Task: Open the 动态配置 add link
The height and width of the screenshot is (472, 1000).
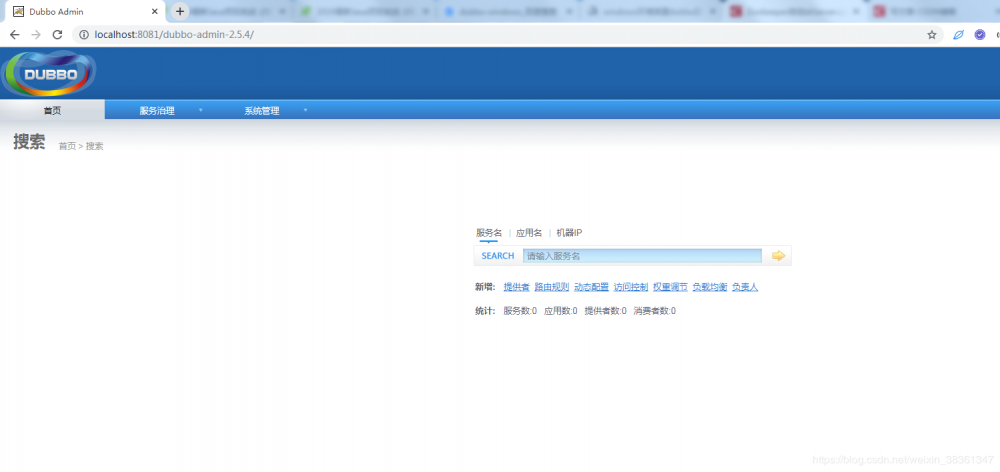Action: pos(591,287)
